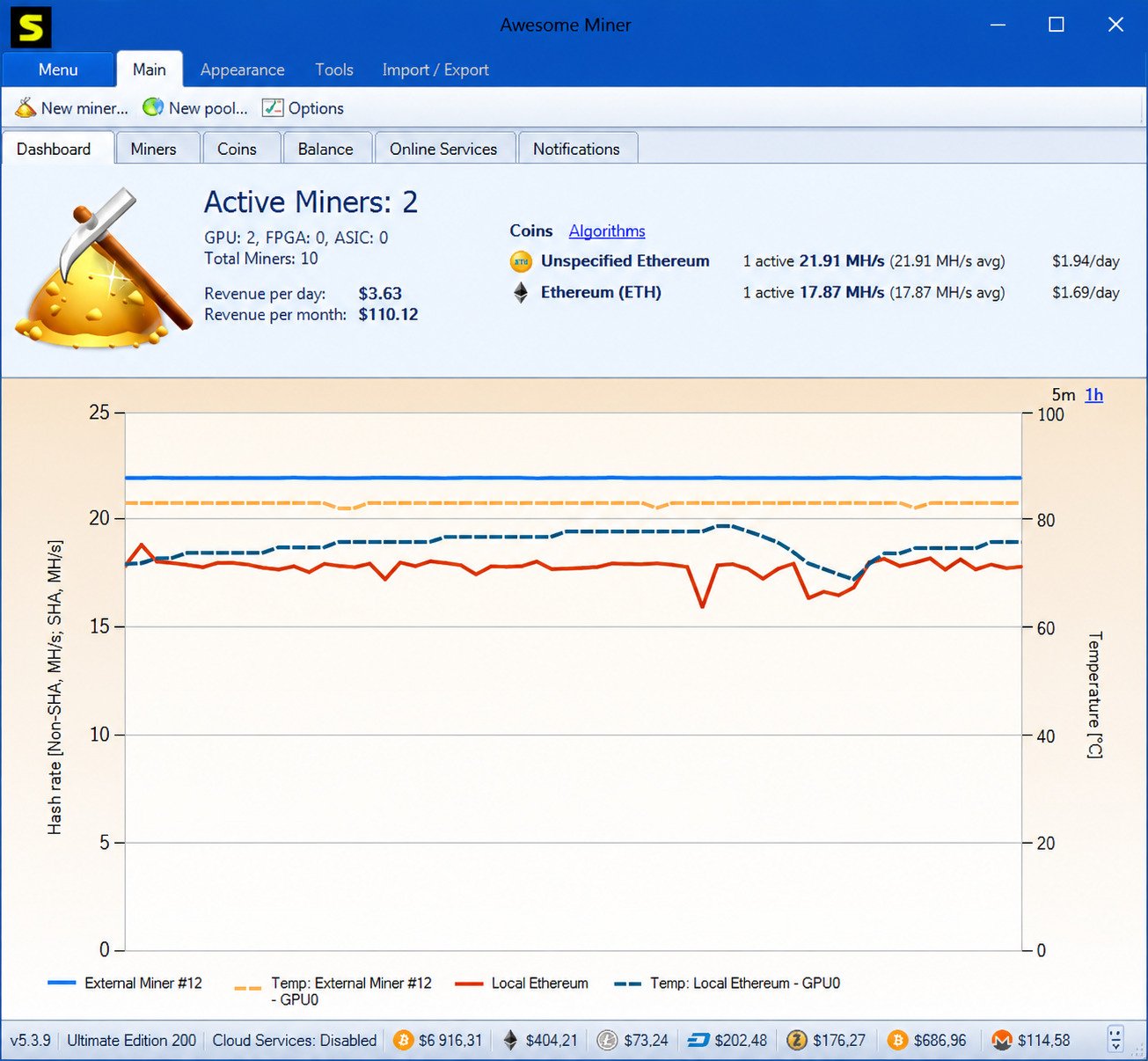This screenshot has height=1061, width=1148.
Task: Click the Monero icon beside $114,58
Action: 1002,1040
